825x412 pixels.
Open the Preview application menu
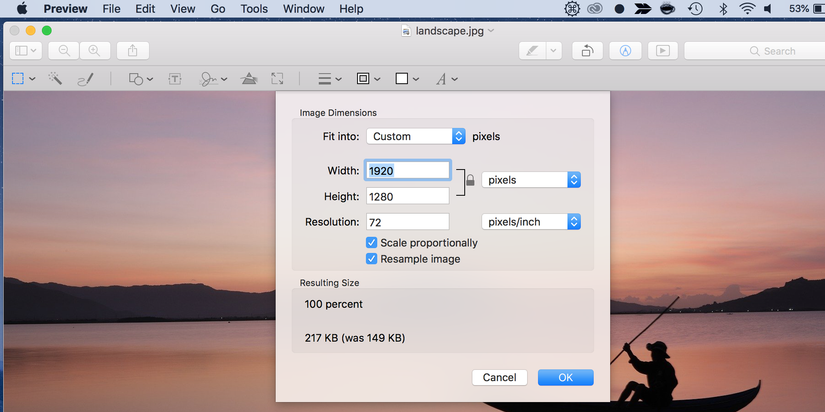[64, 9]
